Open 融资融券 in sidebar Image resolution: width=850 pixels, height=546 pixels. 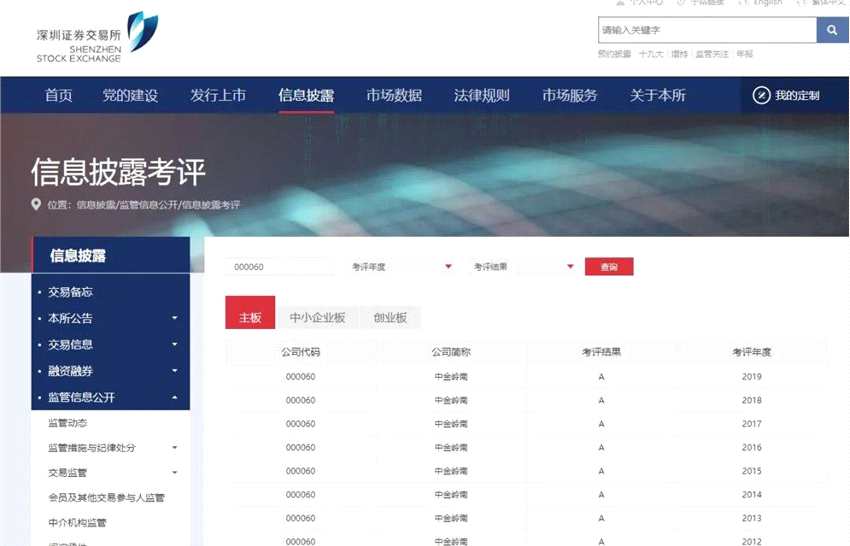(70, 371)
